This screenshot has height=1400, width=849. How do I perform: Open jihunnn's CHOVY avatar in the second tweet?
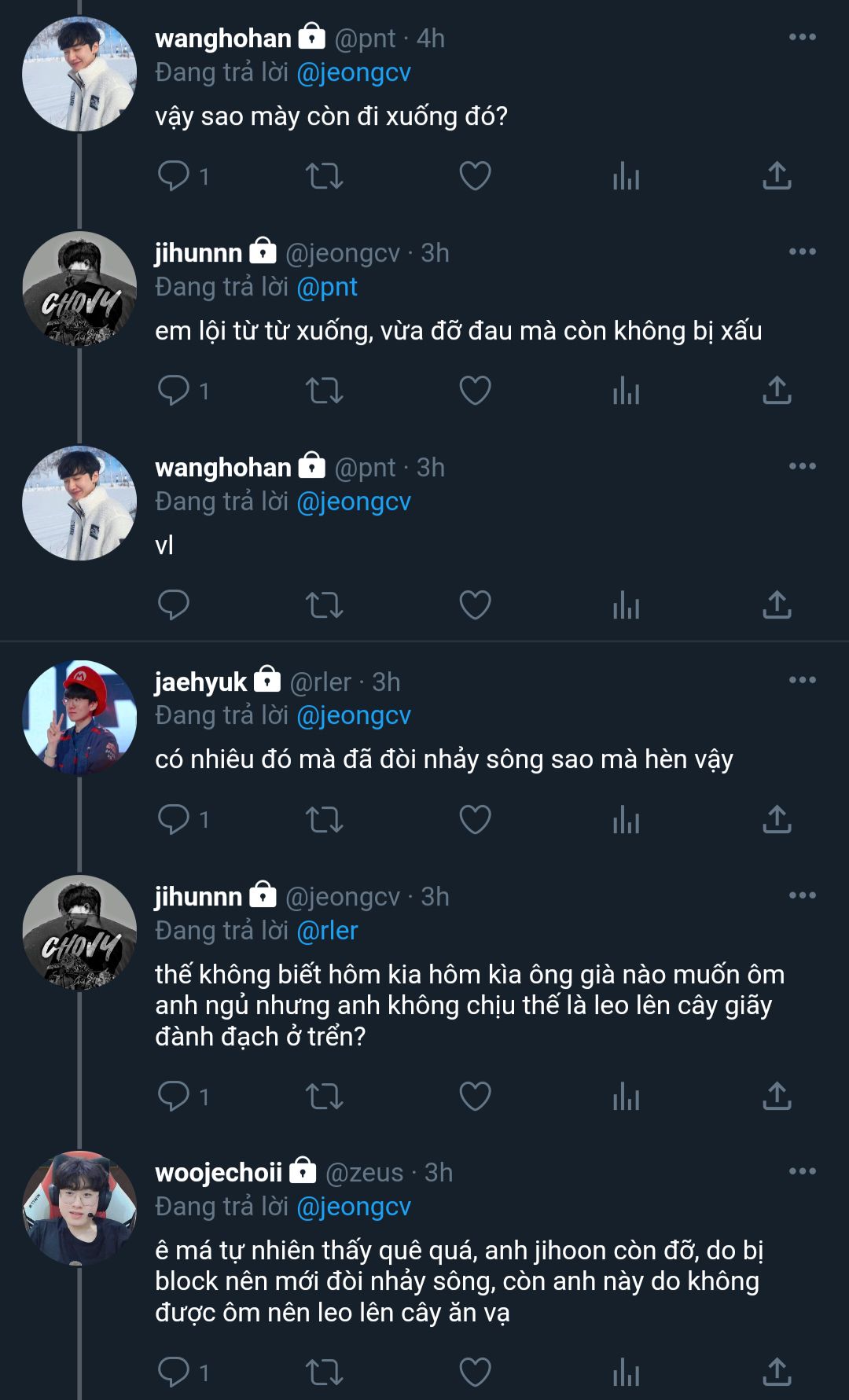pyautogui.click(x=79, y=288)
